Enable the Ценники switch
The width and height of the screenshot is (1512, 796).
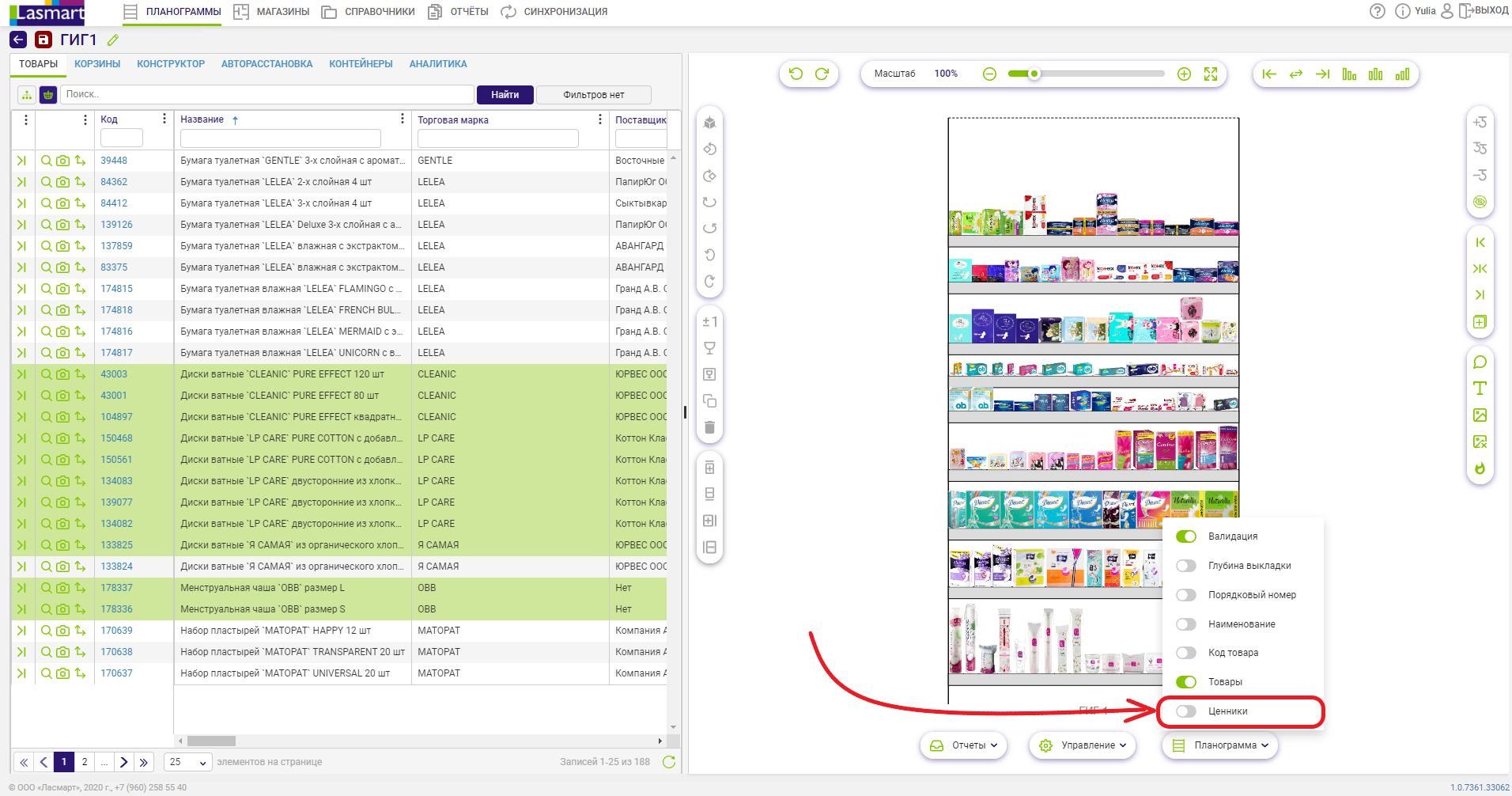[x=1186, y=711]
